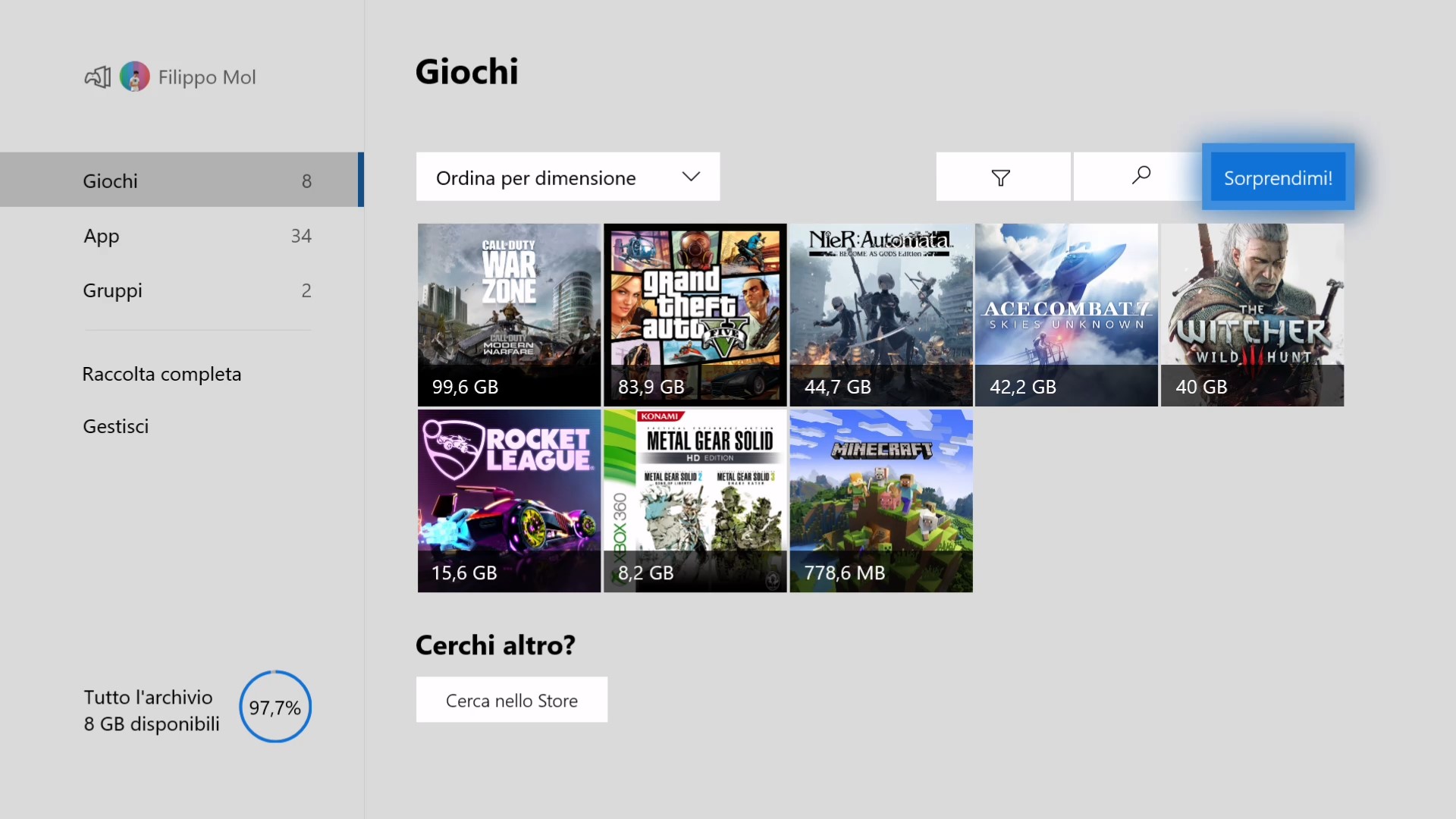Open Minecraft game tile
1456x819 pixels.
click(881, 501)
